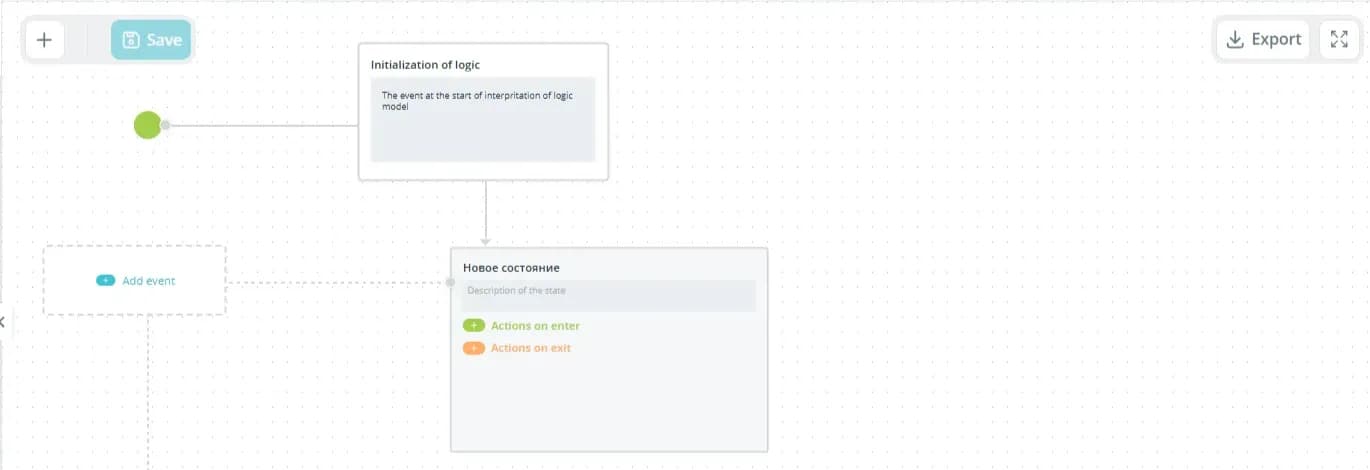1370x470 pixels.
Task: Select the Новое состояние state title
Action: [511, 268]
